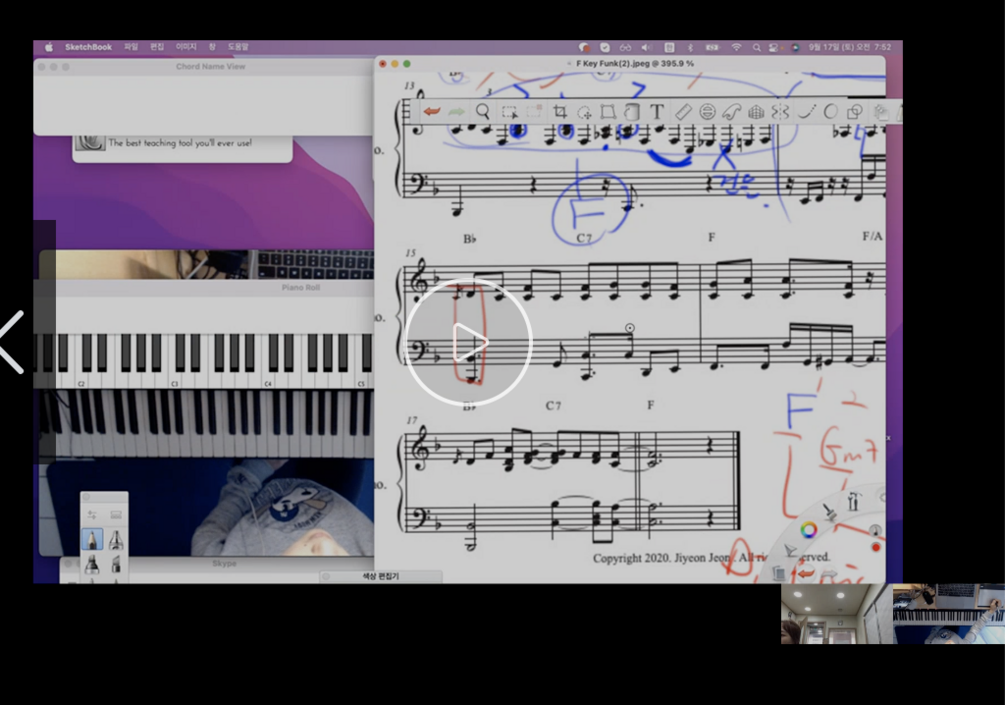Open the SketchBook app menu

coord(88,47)
